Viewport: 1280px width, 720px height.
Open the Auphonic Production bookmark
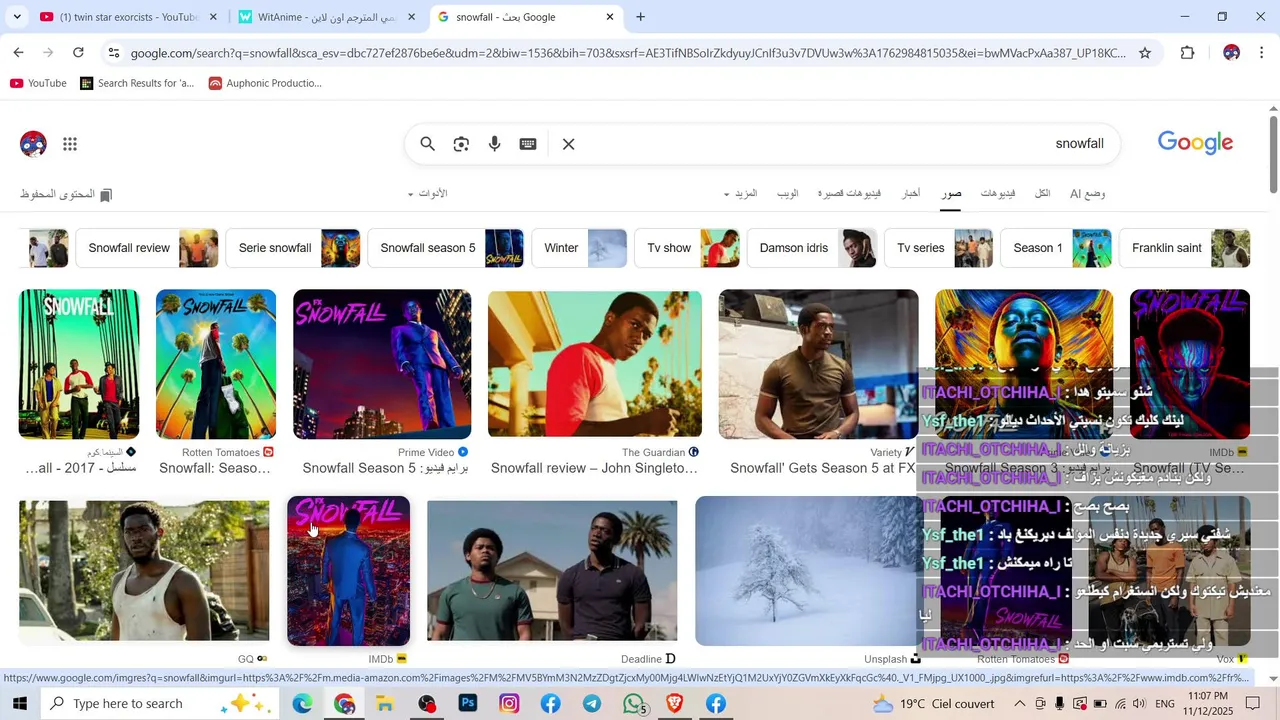pyautogui.click(x=265, y=83)
